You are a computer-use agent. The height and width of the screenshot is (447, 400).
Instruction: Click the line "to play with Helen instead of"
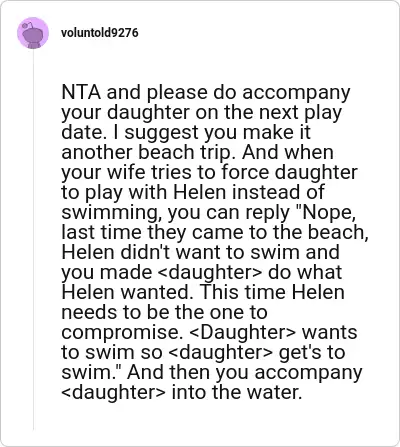193,192
